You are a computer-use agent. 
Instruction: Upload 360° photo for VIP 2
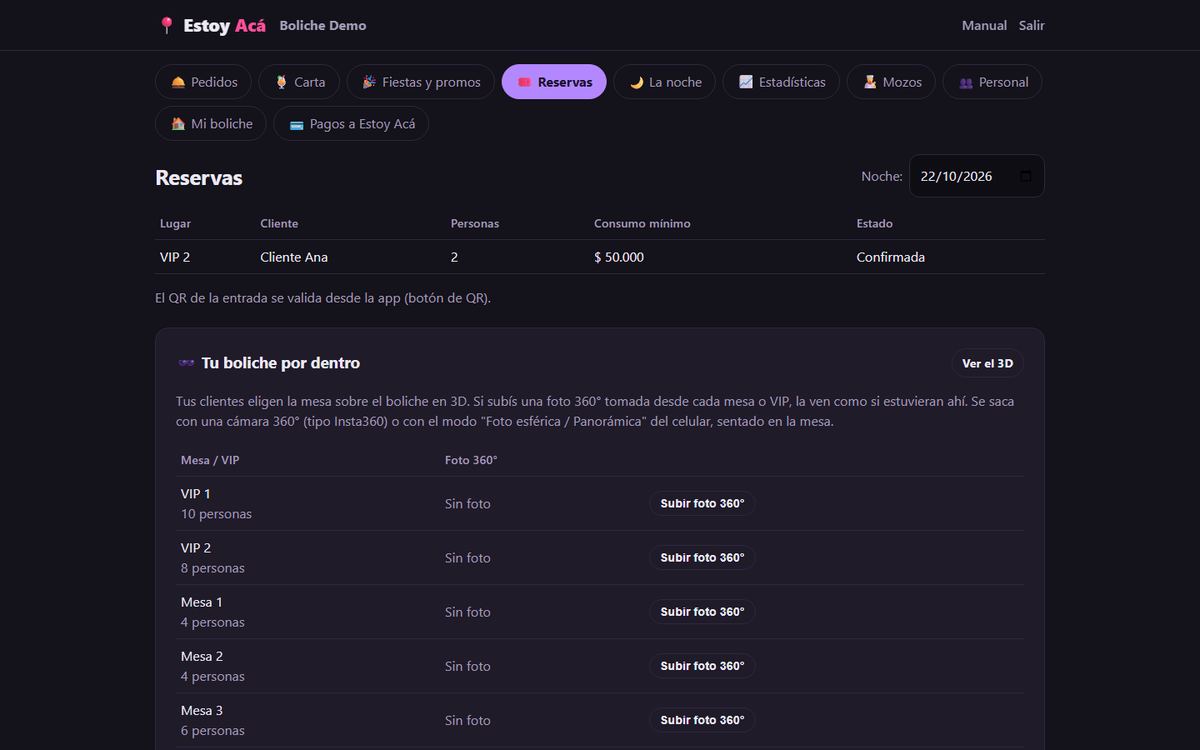tap(702, 557)
